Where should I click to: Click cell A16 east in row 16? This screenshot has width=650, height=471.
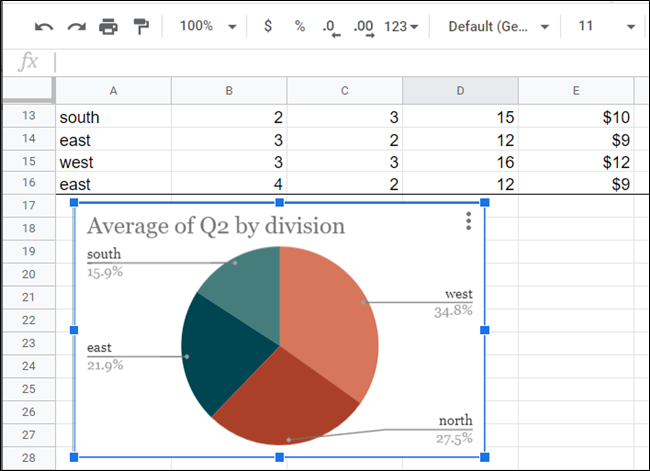tap(113, 184)
